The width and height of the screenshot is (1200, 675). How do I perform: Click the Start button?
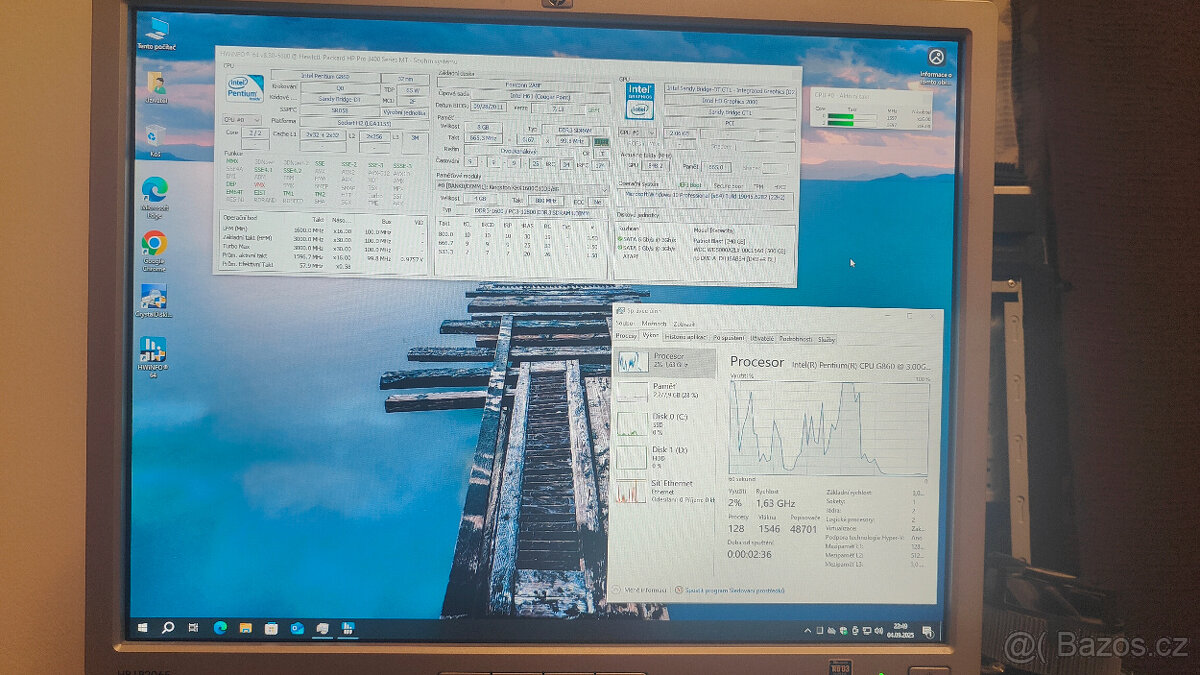pos(142,627)
